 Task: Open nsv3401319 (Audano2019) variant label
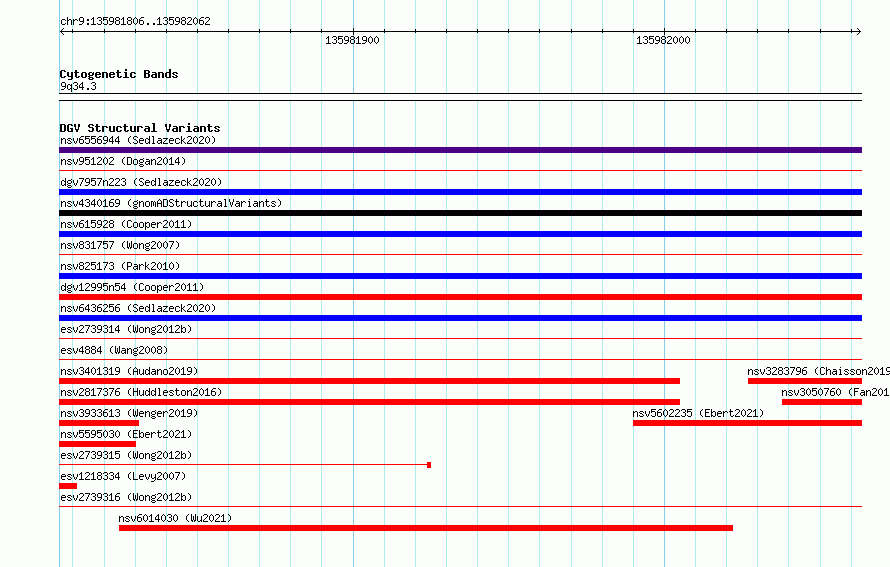pyautogui.click(x=129, y=371)
